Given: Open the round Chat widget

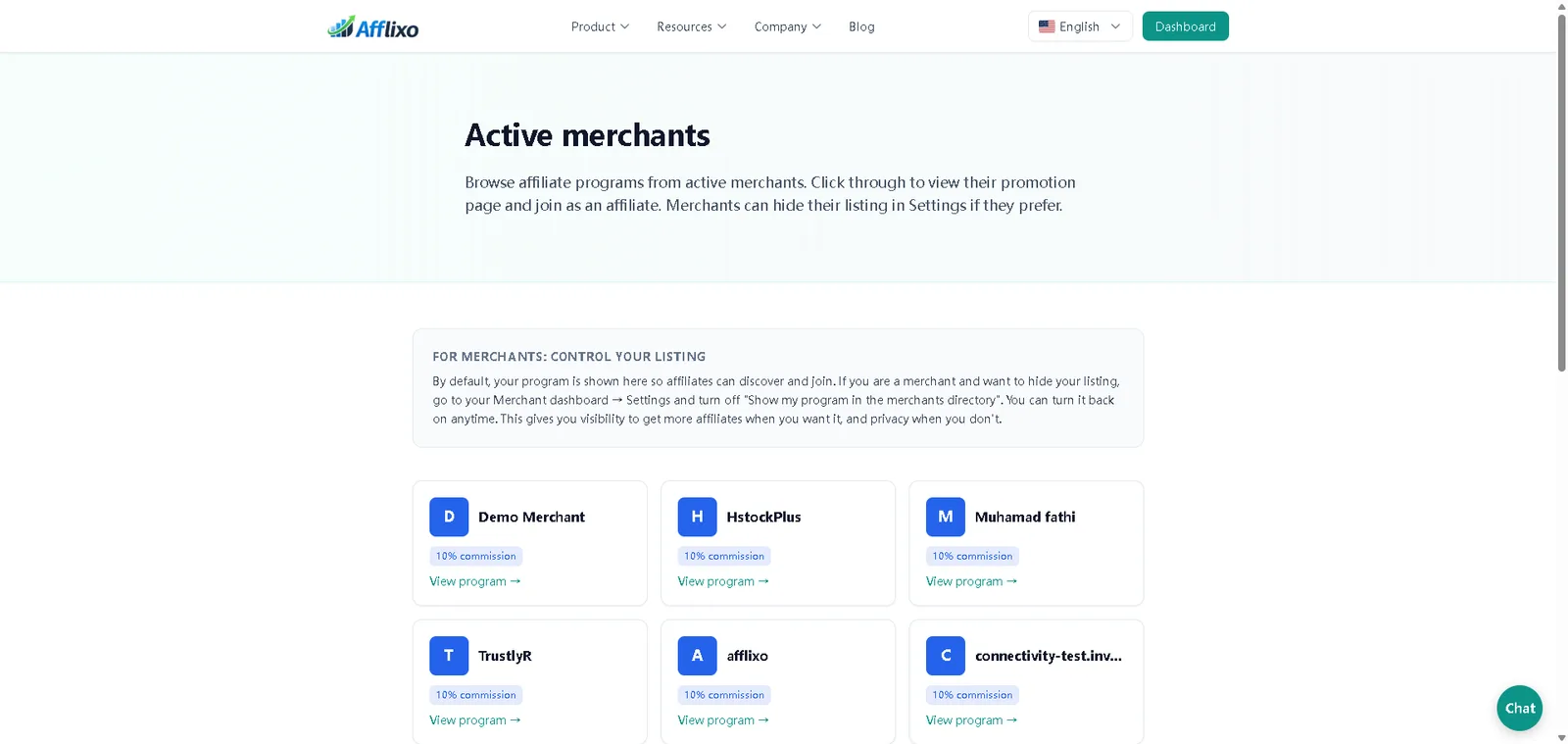Looking at the screenshot, I should pos(1519,708).
